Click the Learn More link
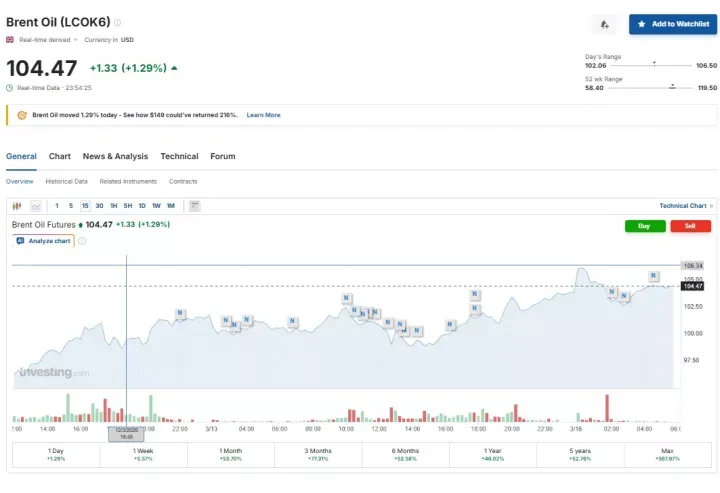 pyautogui.click(x=263, y=115)
